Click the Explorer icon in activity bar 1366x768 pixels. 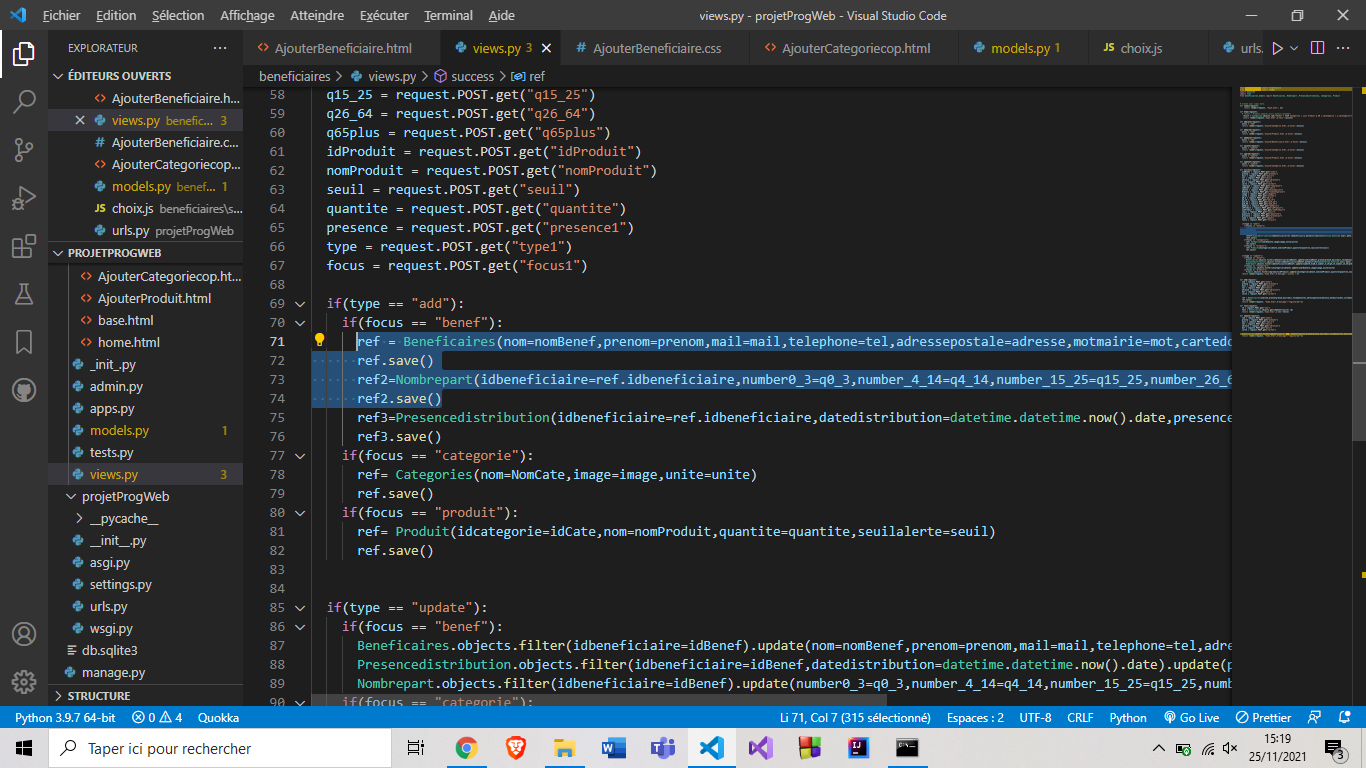tap(24, 53)
